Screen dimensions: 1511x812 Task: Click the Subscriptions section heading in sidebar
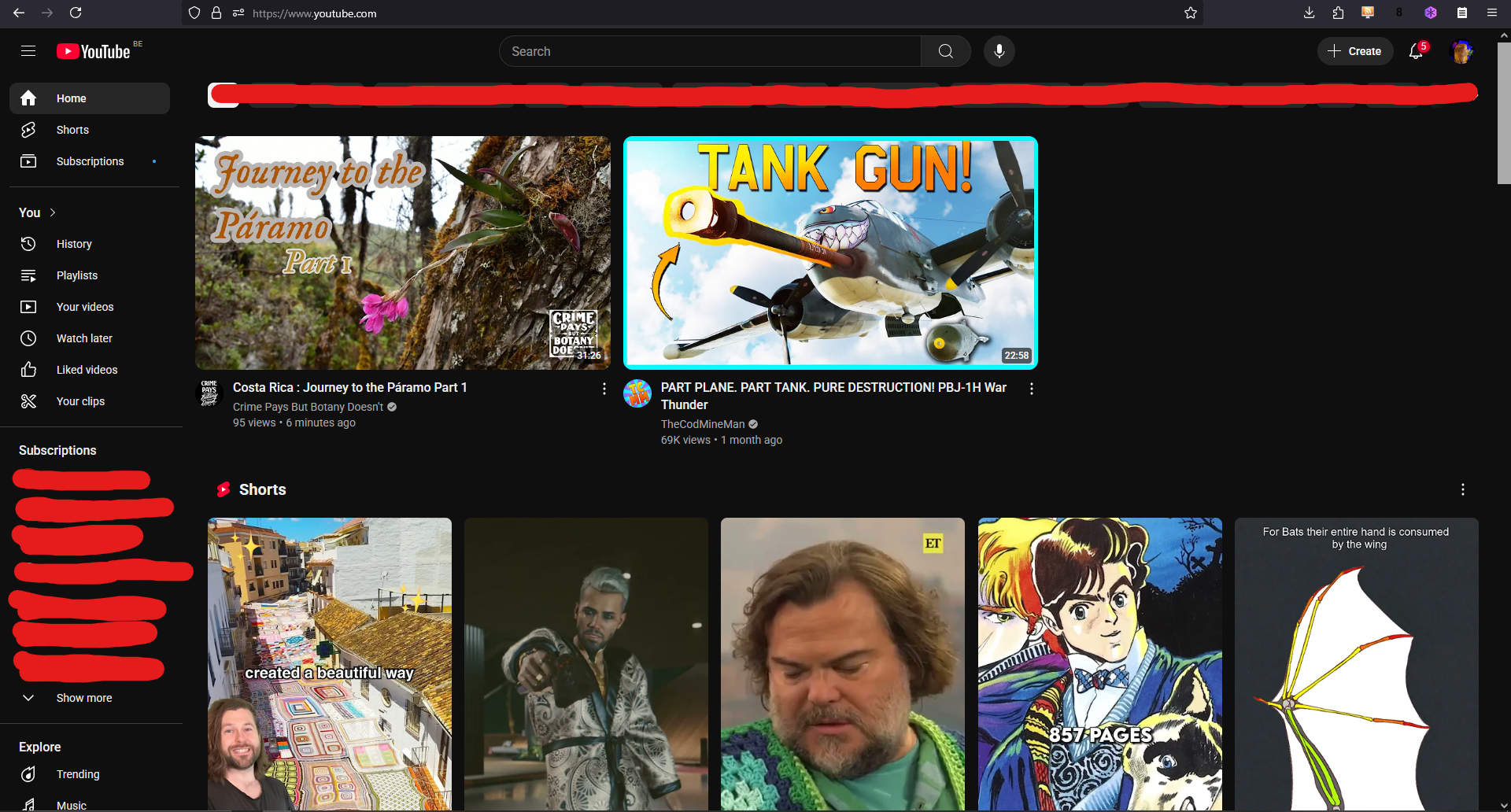[57, 450]
